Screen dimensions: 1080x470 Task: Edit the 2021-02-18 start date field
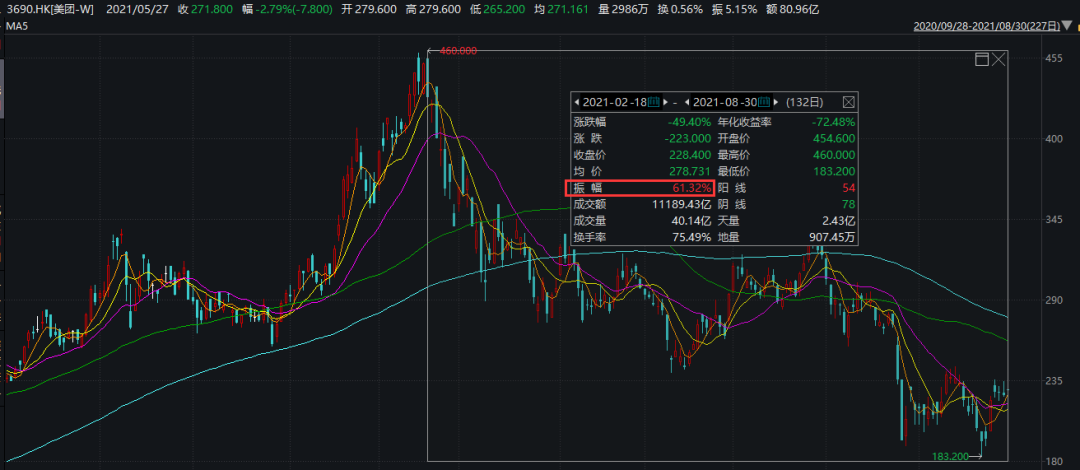(x=614, y=102)
